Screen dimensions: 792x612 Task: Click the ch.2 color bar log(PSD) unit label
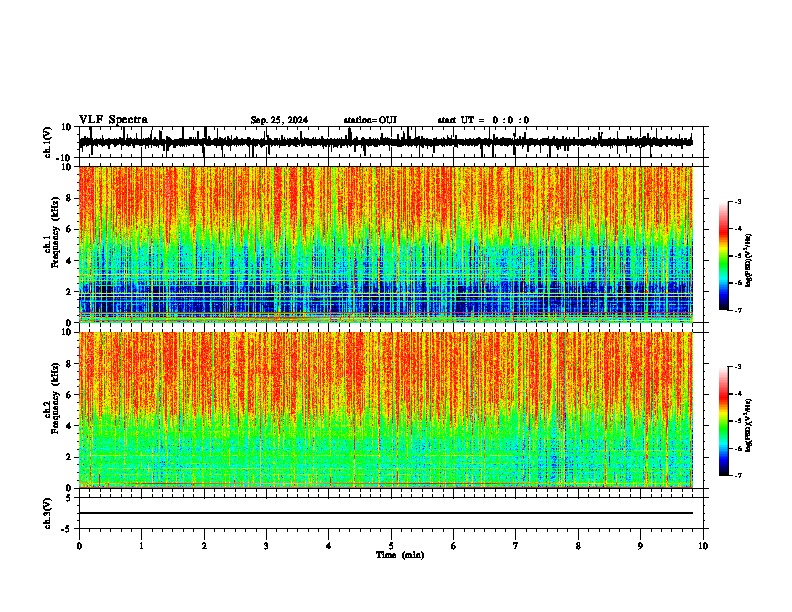(749, 425)
